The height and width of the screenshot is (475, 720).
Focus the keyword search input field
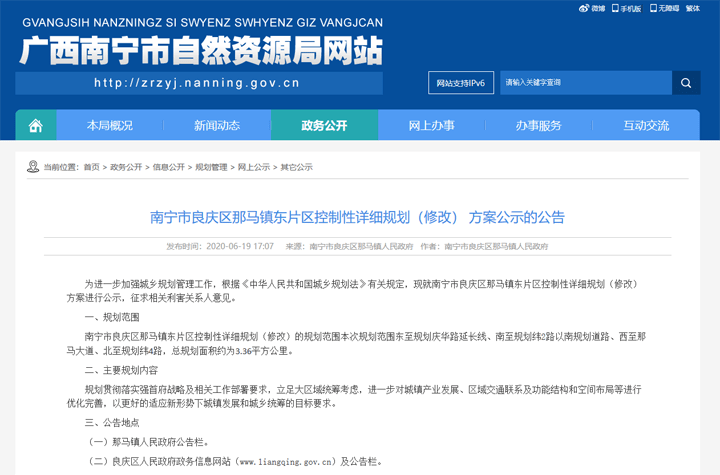click(586, 83)
